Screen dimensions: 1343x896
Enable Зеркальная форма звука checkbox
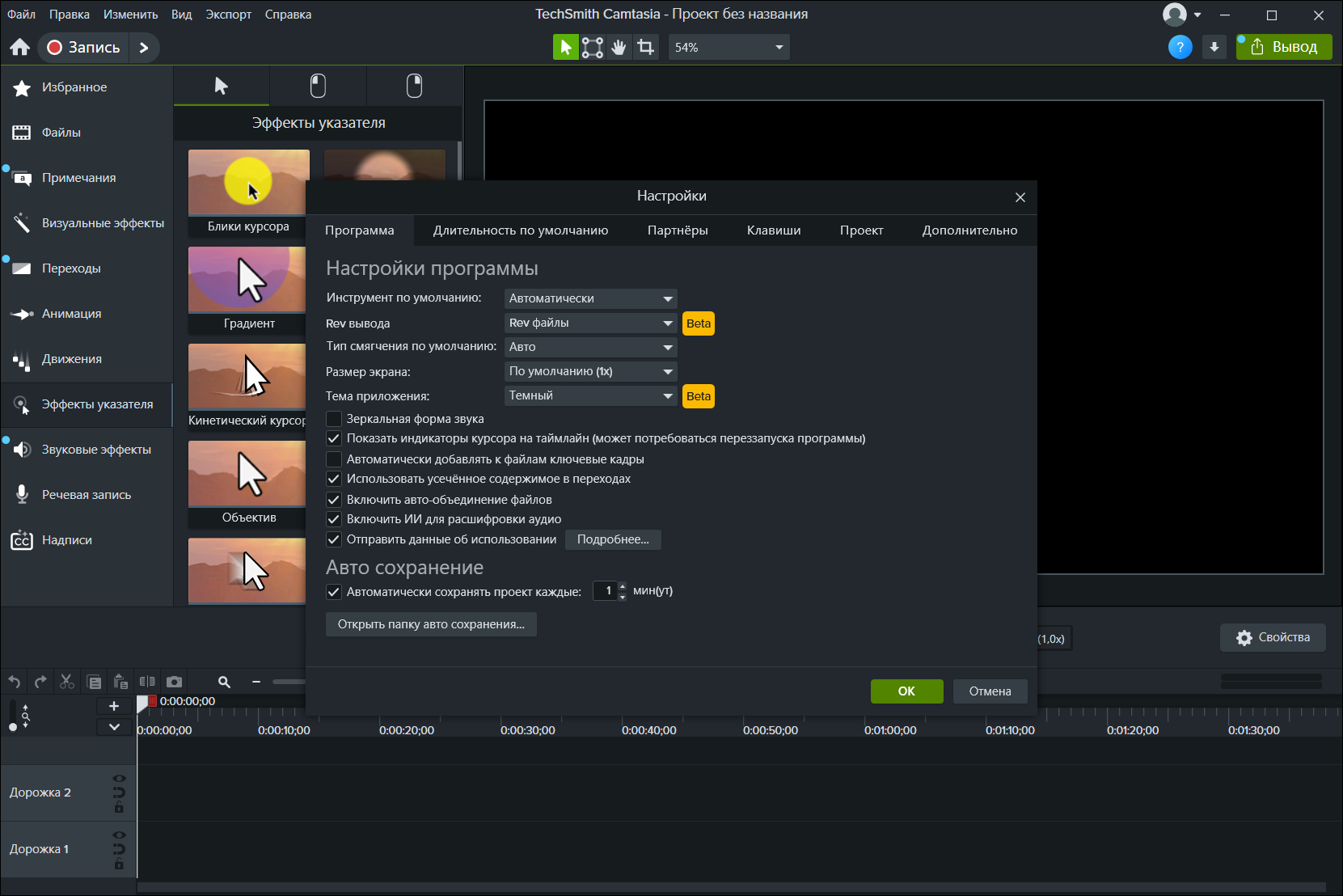(x=334, y=419)
